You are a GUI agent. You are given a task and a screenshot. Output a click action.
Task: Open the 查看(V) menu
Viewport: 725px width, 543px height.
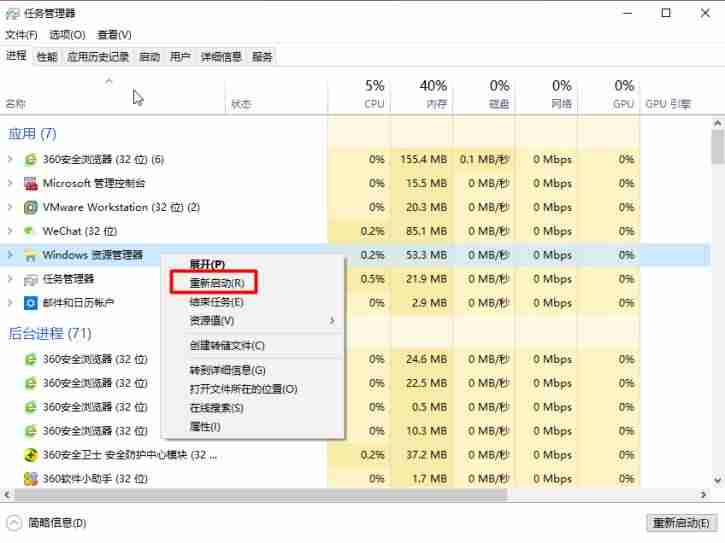point(114,35)
